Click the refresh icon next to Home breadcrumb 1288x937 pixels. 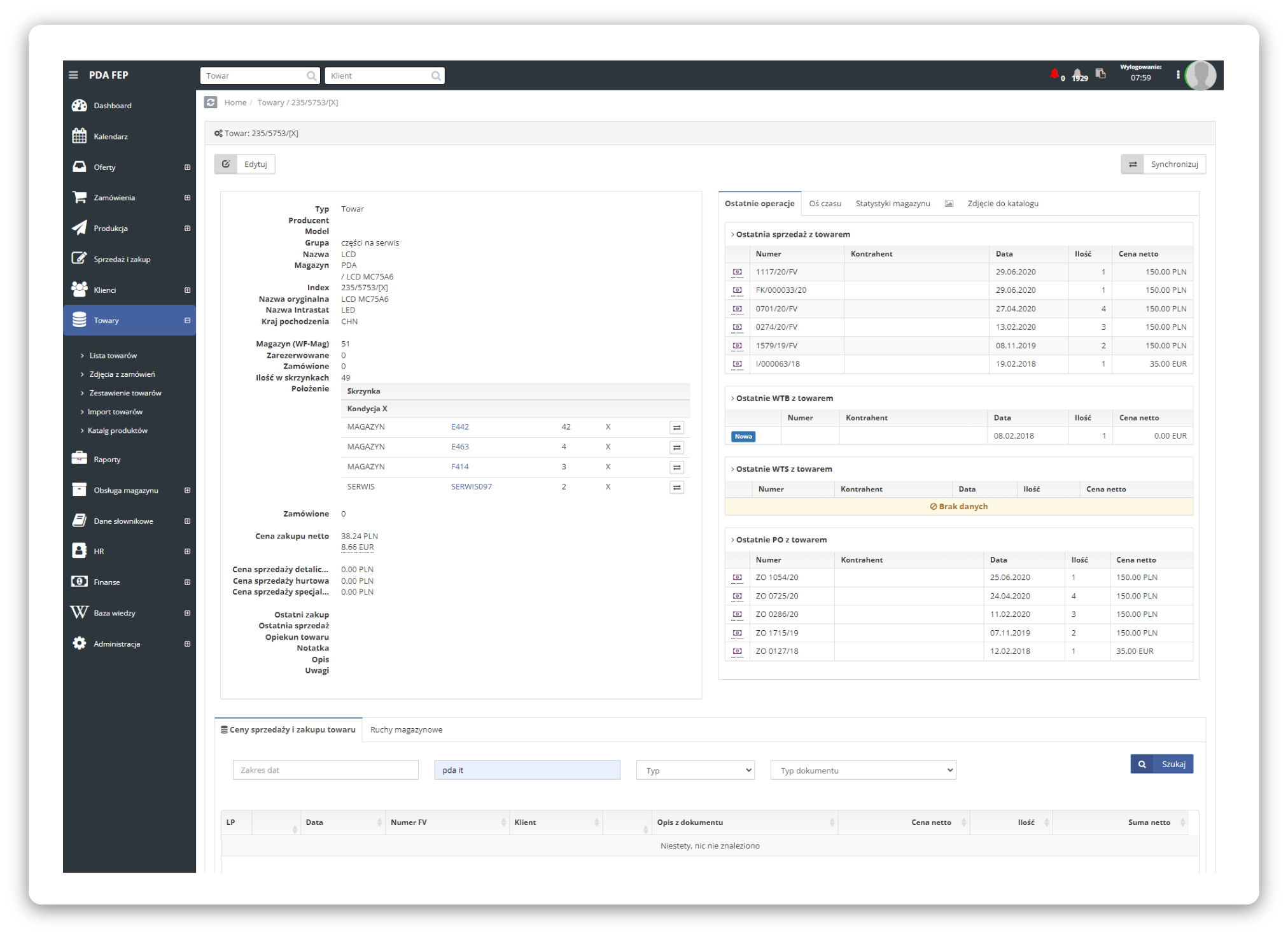coord(211,102)
